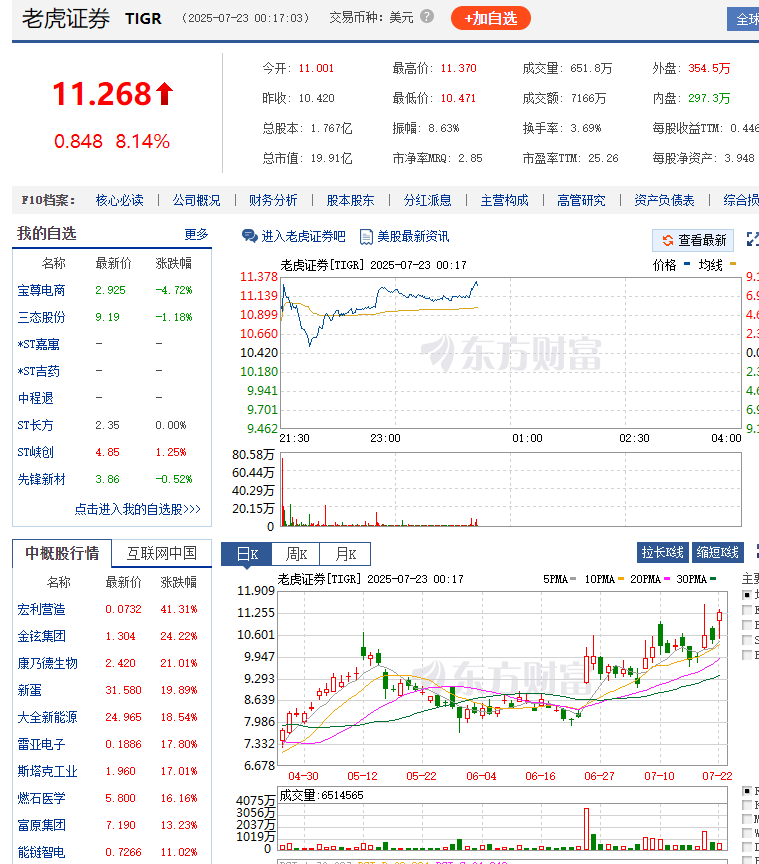Open the 美股最新资讯 link

tap(413, 236)
